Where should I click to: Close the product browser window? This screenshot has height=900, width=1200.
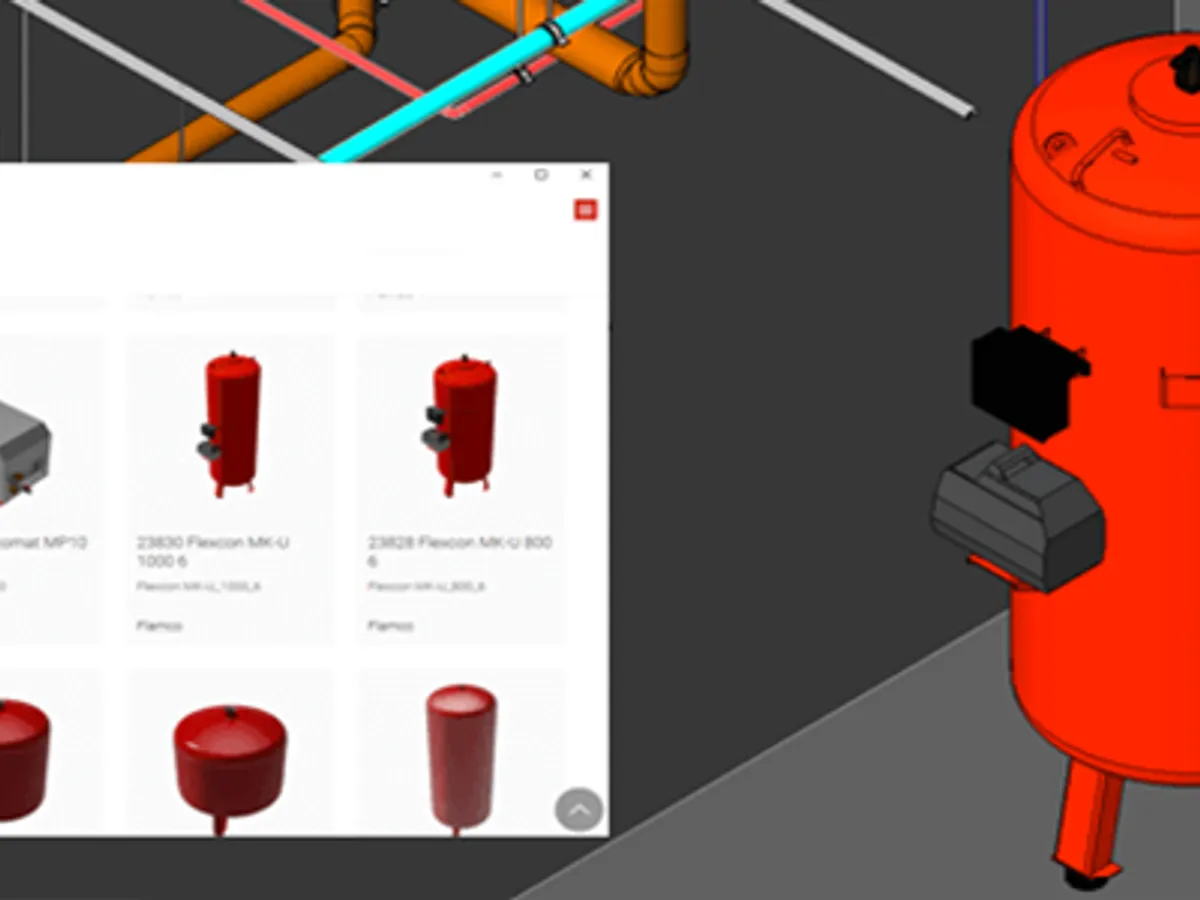(x=586, y=175)
